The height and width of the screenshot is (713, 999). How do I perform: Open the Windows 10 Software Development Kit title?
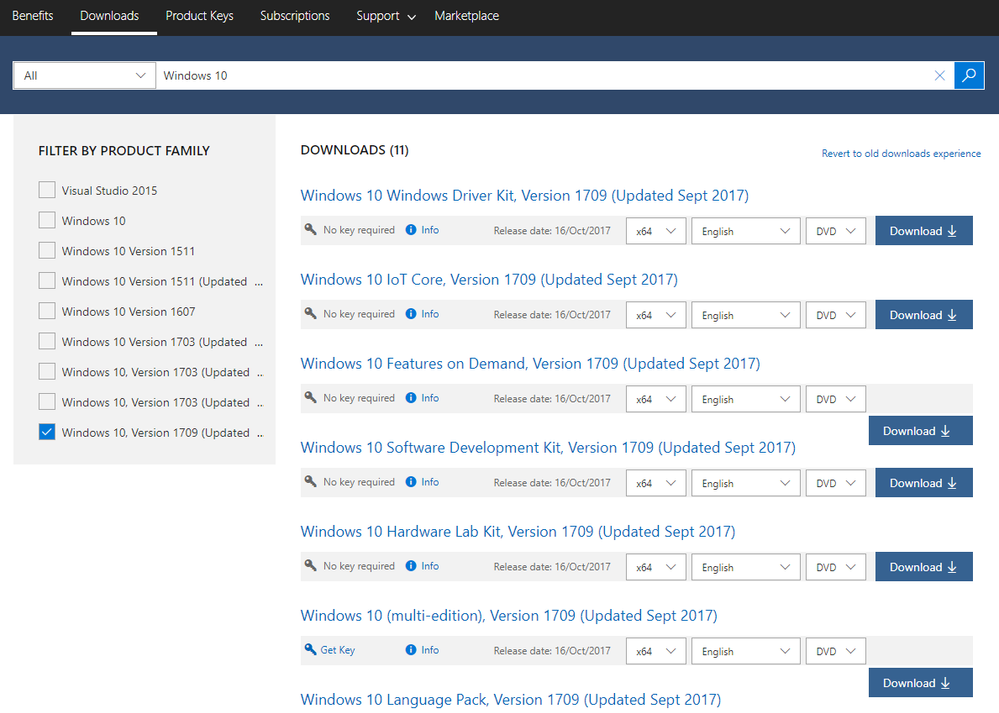point(548,448)
